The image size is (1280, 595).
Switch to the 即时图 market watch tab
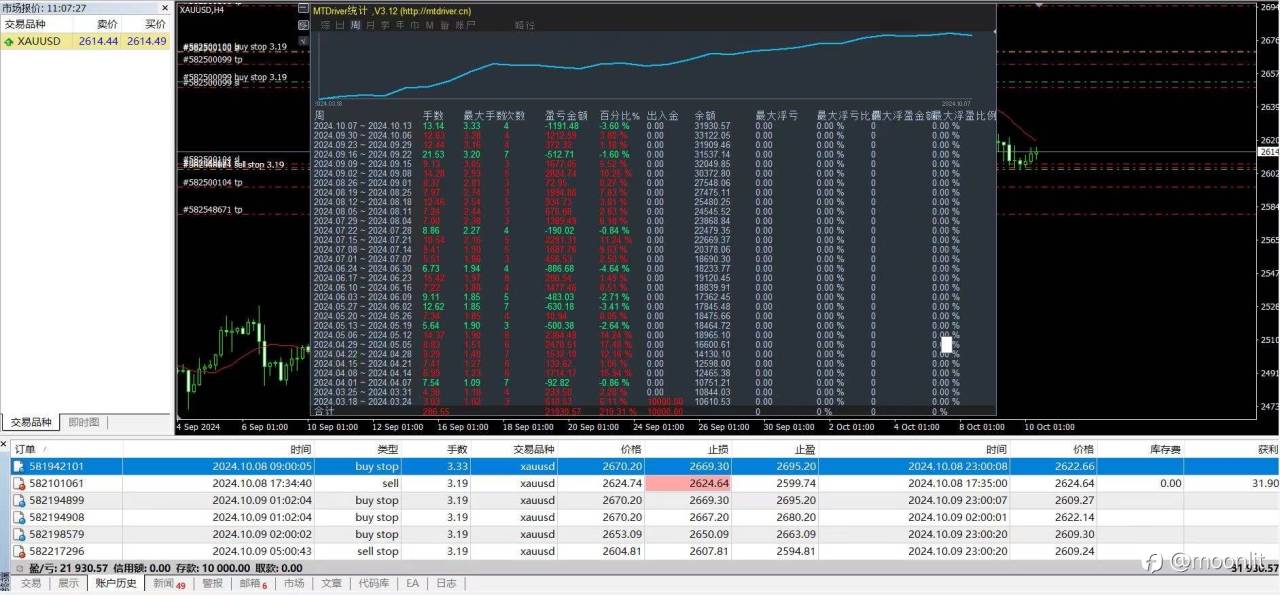click(x=84, y=422)
